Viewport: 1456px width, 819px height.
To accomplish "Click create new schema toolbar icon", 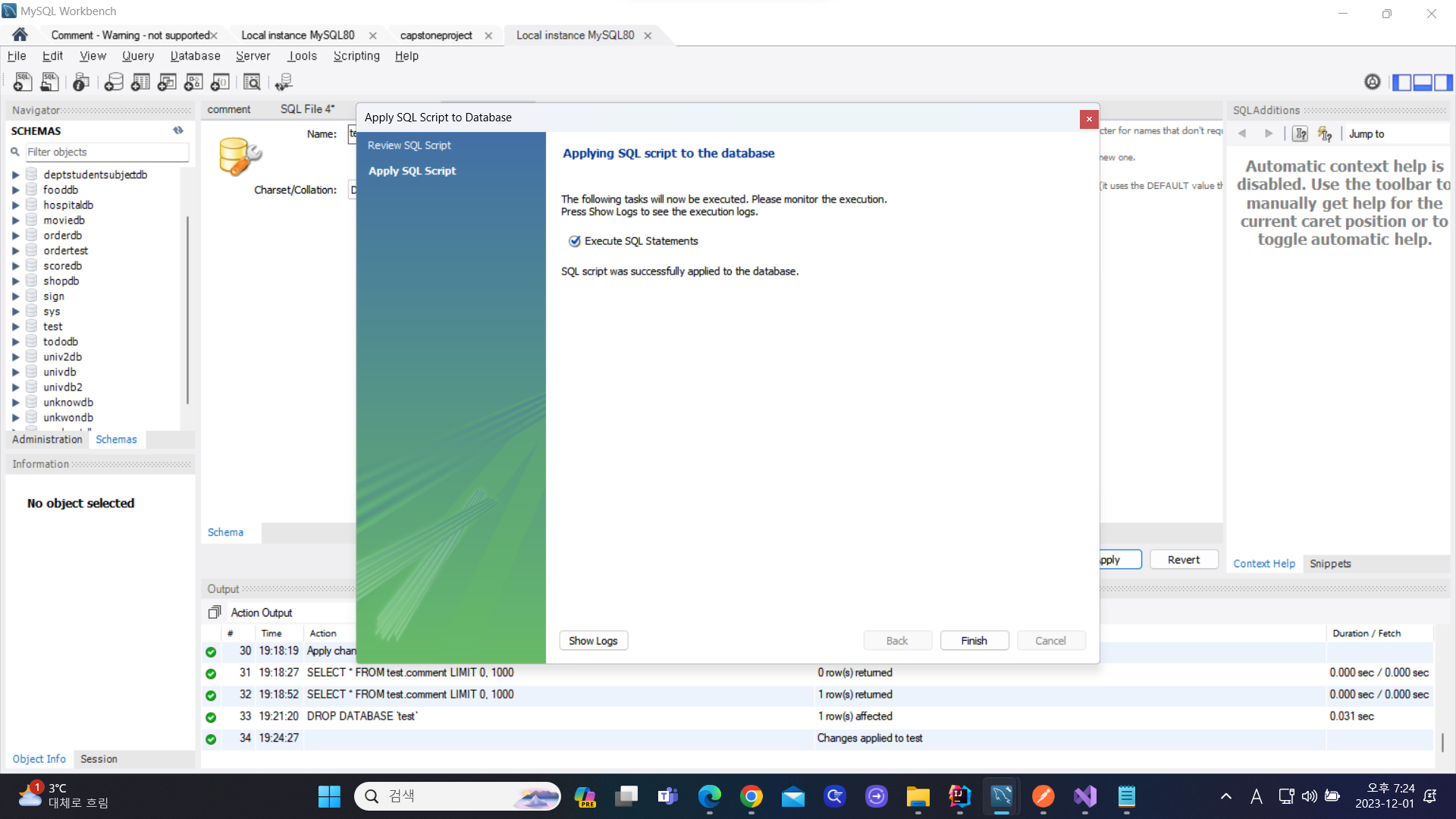I will pyautogui.click(x=114, y=82).
